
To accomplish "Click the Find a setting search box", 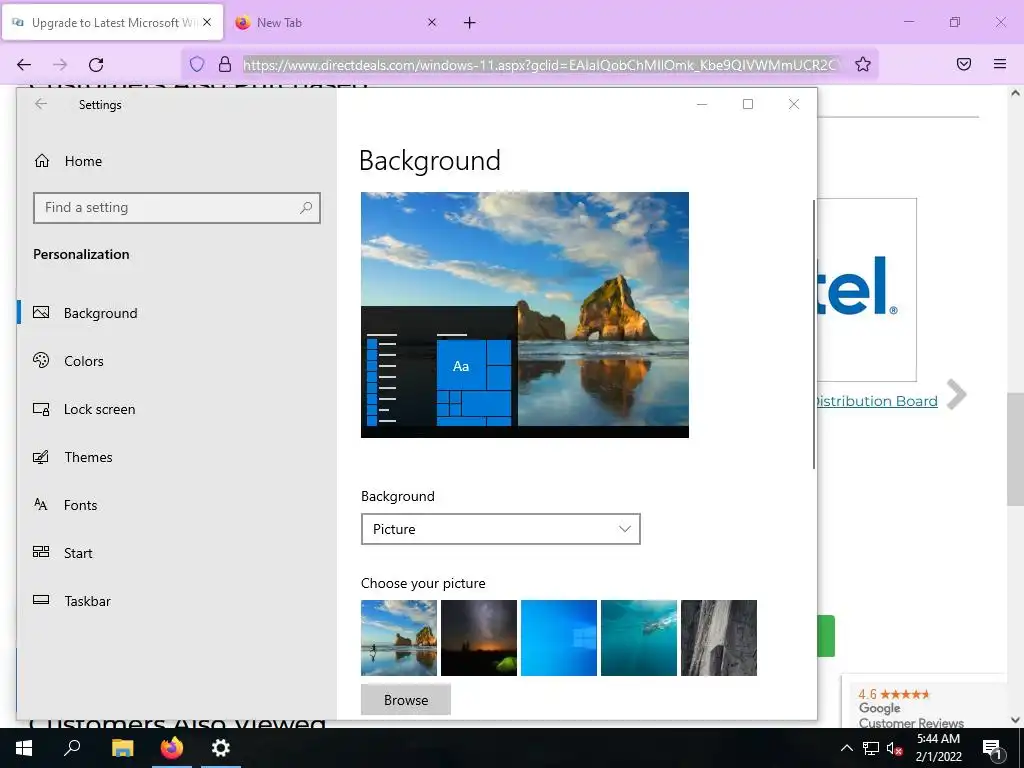I will [x=176, y=208].
